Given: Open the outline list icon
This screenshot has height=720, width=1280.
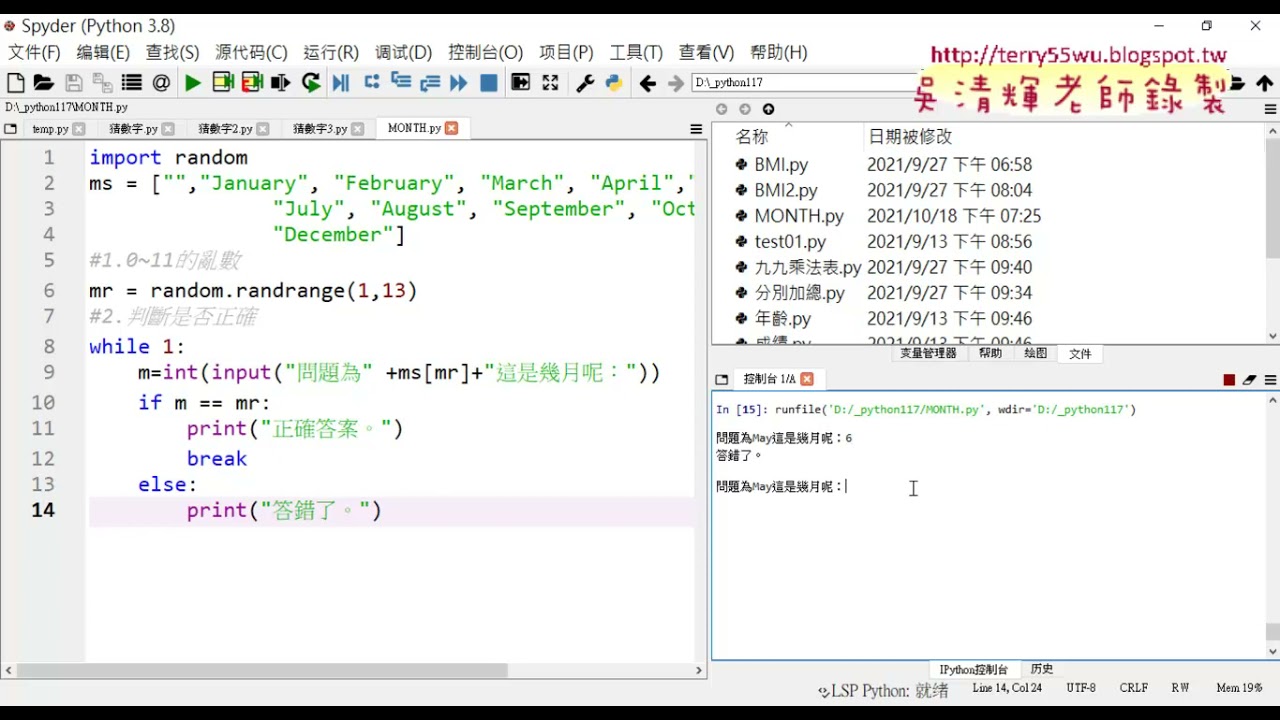Looking at the screenshot, I should pyautogui.click(x=131, y=83).
